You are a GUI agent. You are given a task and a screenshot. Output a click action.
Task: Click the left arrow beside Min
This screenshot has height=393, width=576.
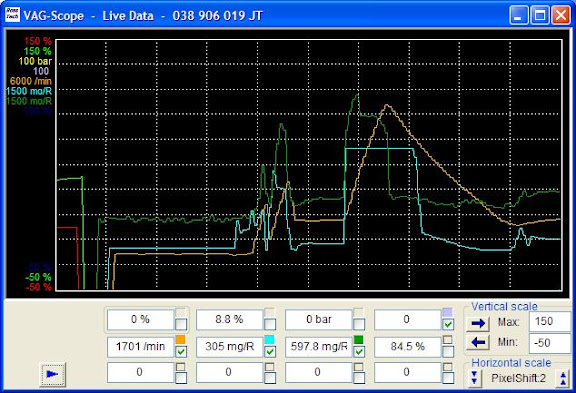click(478, 342)
